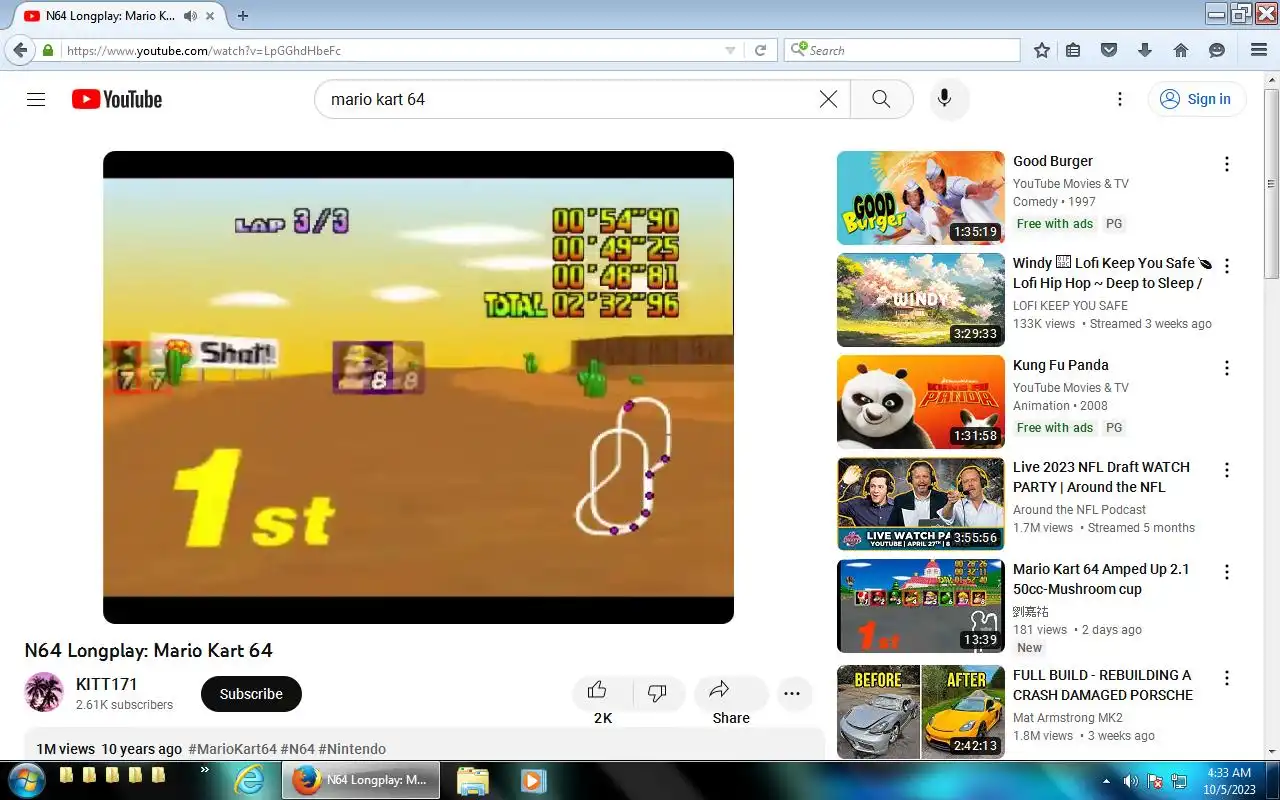Show hidden tray icons arrow
The height and width of the screenshot is (800, 1280).
[1106, 781]
